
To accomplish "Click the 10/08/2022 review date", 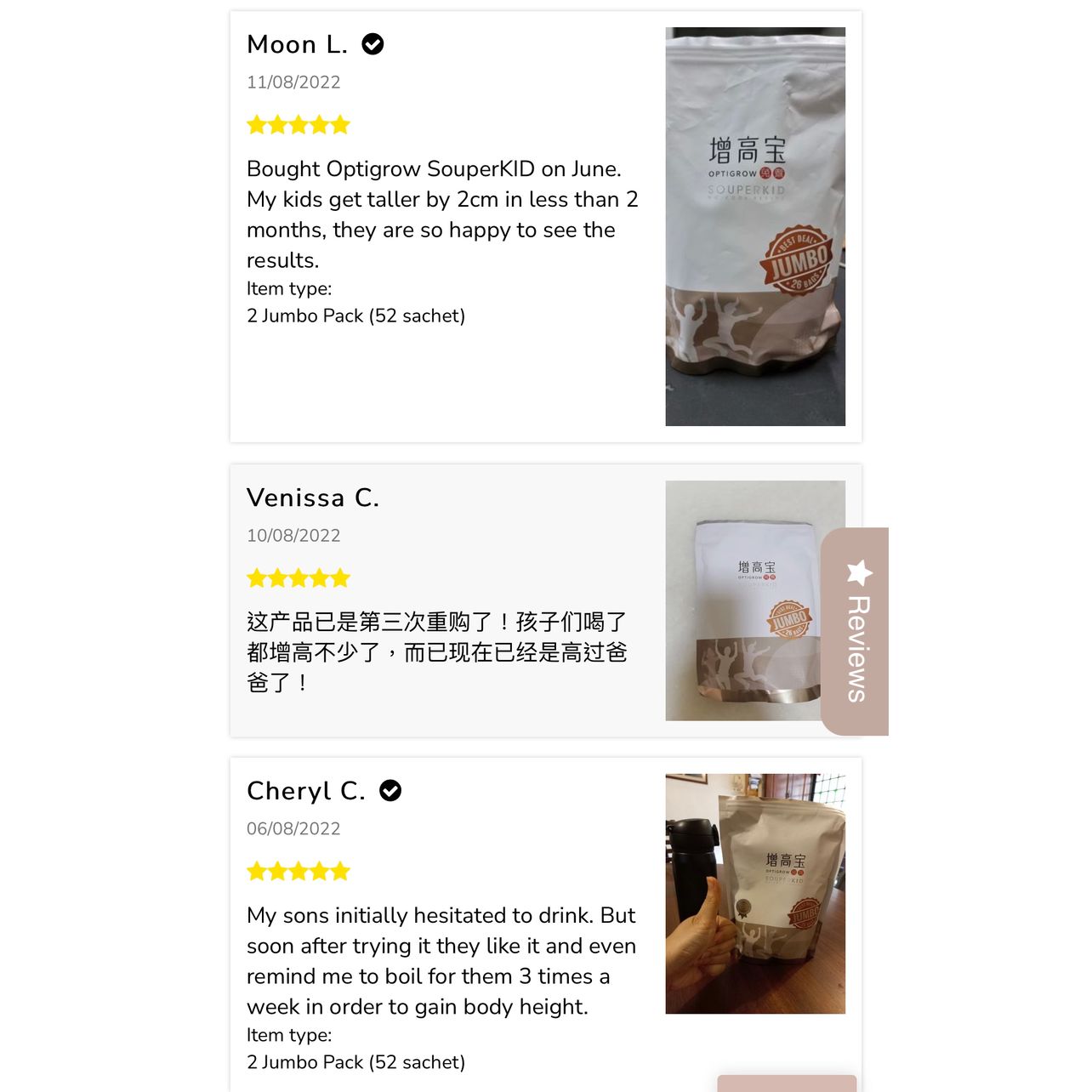I will pyautogui.click(x=293, y=536).
